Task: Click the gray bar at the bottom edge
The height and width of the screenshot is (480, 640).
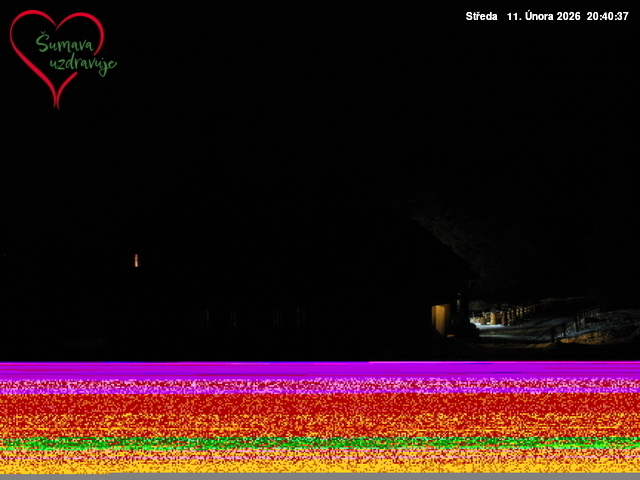Action: click(x=320, y=476)
